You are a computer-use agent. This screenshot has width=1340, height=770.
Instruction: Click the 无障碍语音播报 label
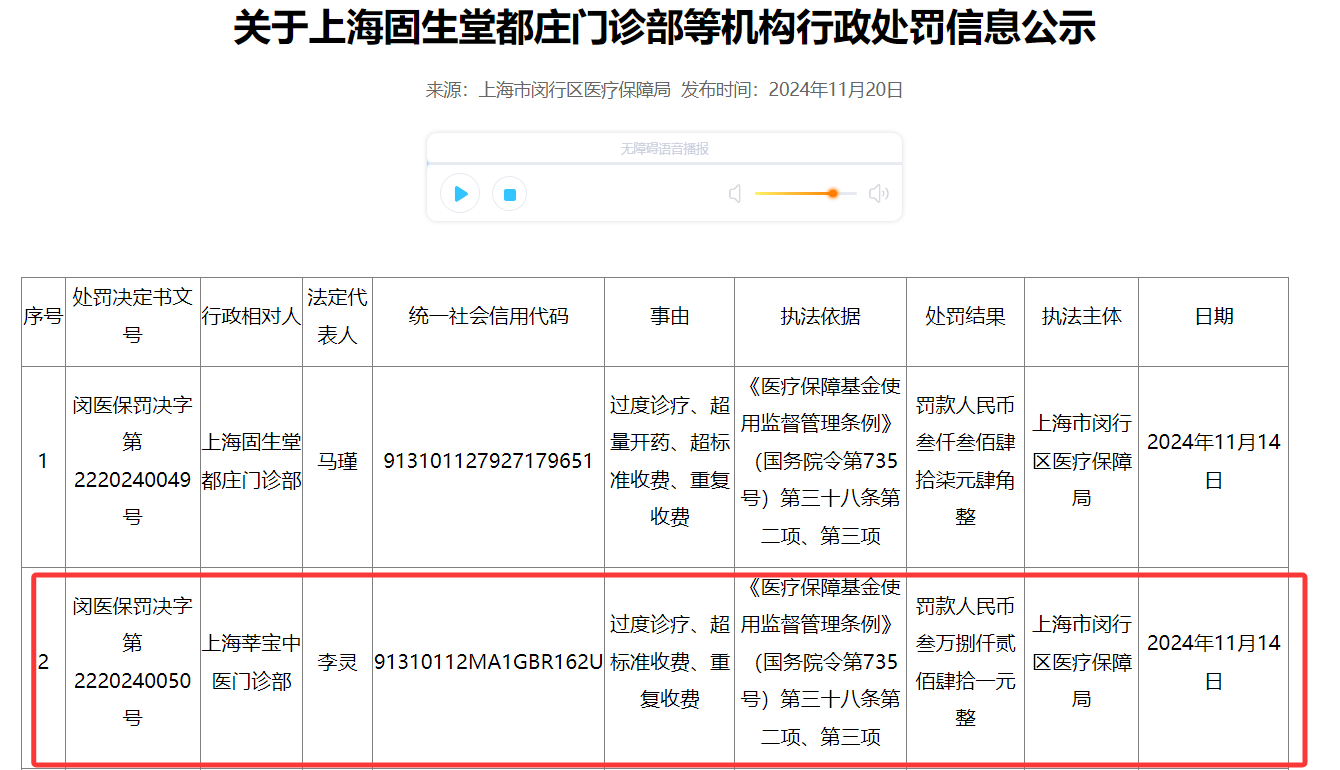pyautogui.click(x=664, y=148)
